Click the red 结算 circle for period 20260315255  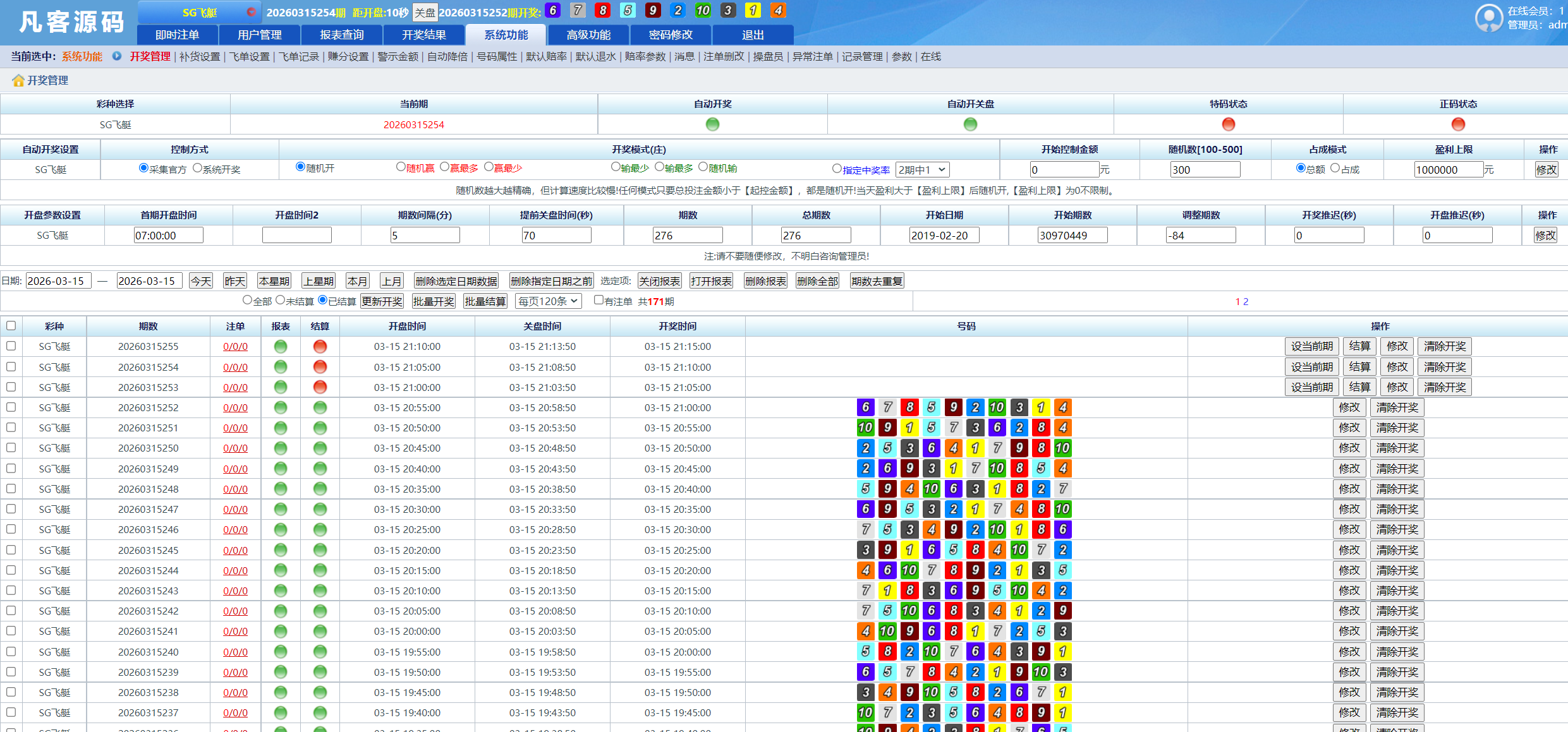point(319,346)
